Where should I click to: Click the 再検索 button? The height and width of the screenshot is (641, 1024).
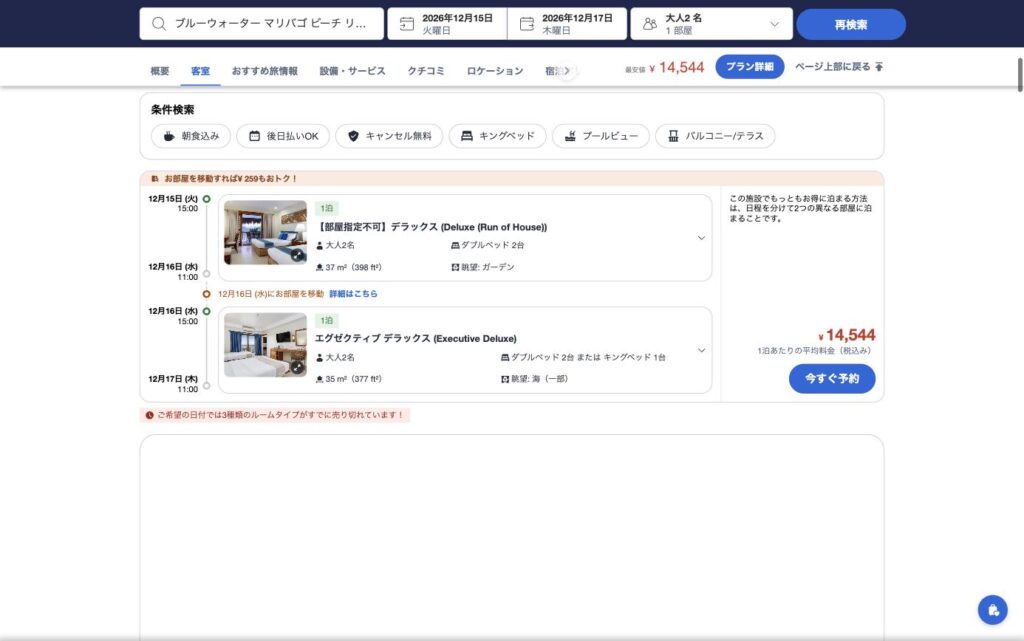(851, 25)
